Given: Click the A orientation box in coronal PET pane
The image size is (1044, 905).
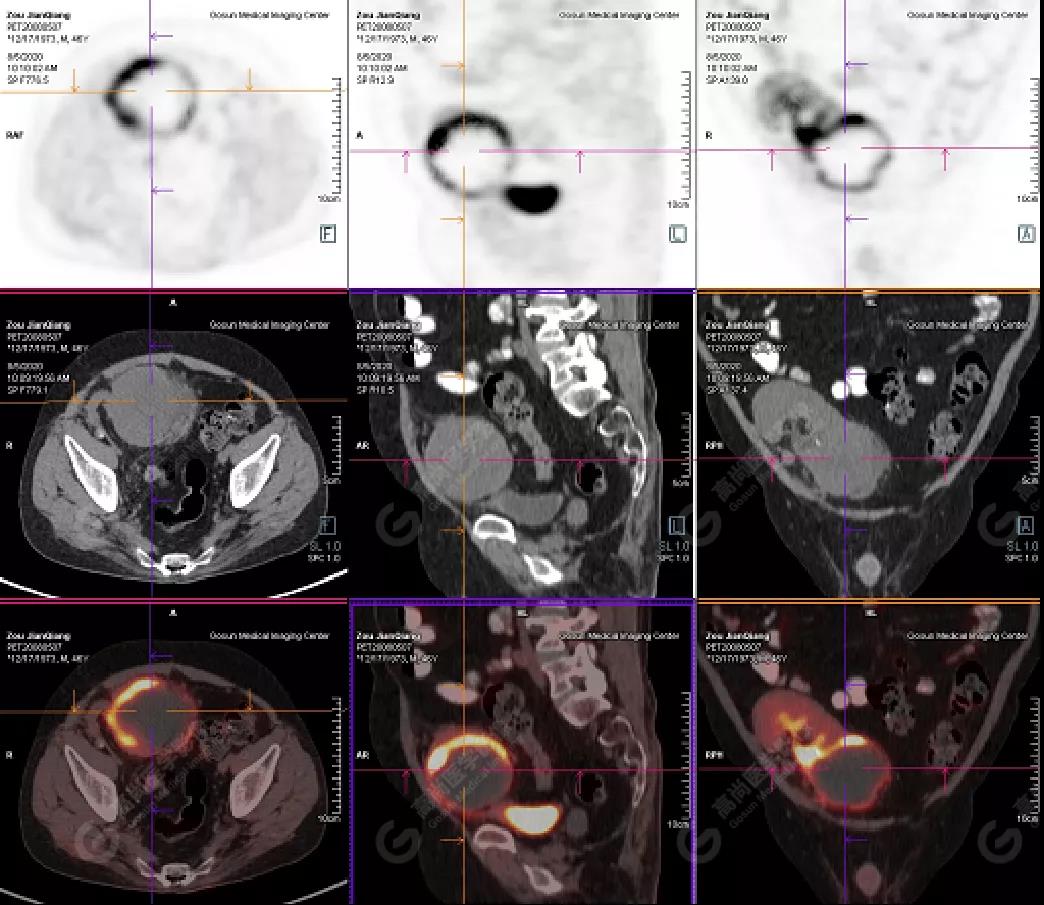Looking at the screenshot, I should (x=1025, y=234).
